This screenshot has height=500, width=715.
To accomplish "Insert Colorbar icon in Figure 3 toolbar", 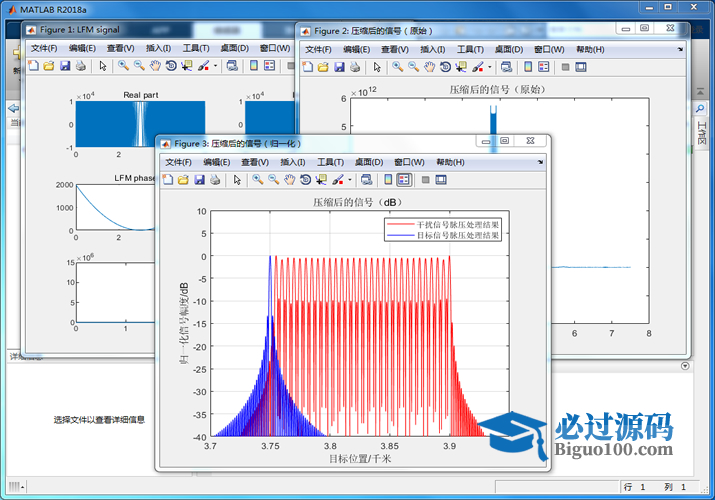I will click(x=388, y=180).
